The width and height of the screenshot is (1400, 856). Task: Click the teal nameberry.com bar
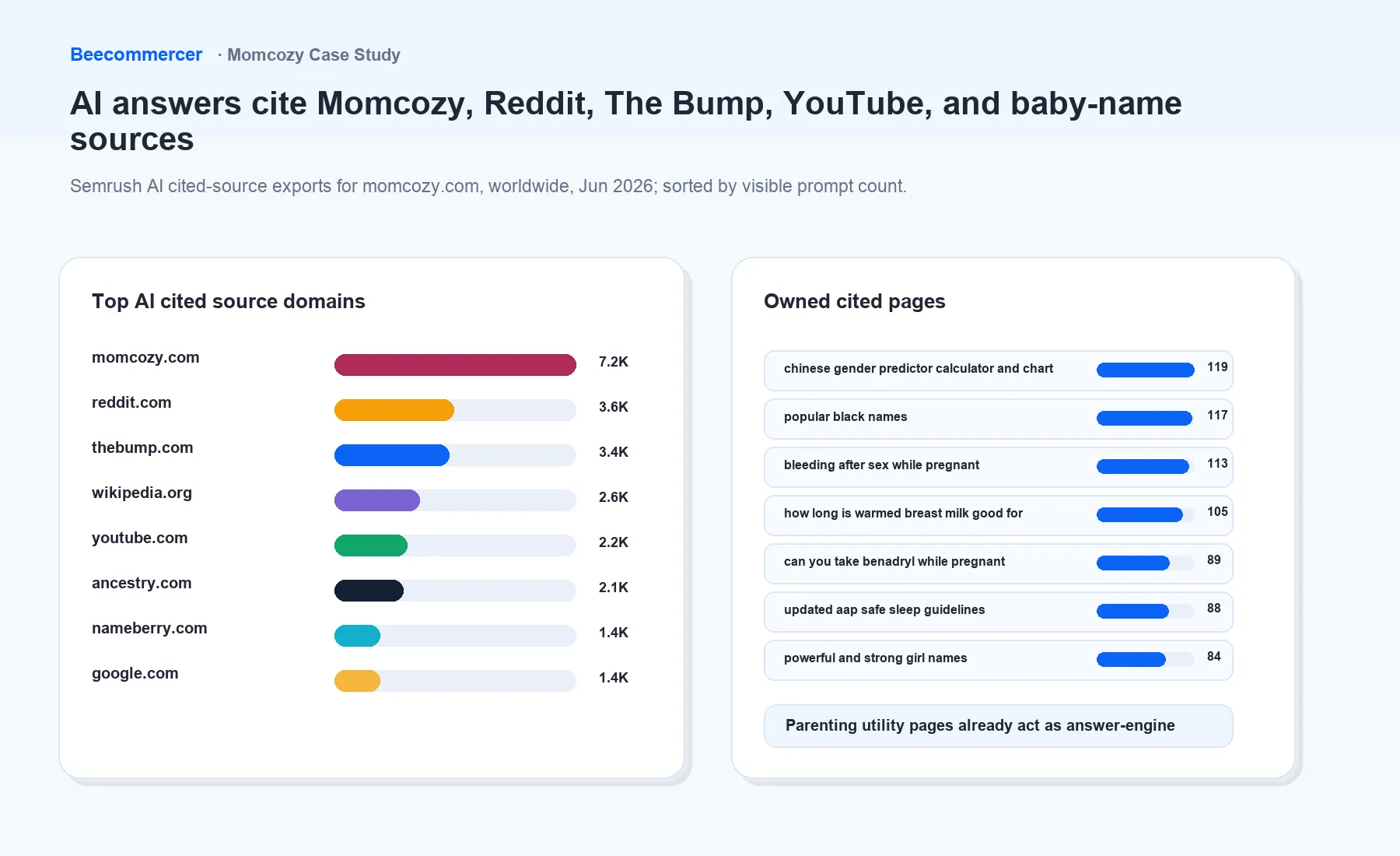[x=357, y=636]
